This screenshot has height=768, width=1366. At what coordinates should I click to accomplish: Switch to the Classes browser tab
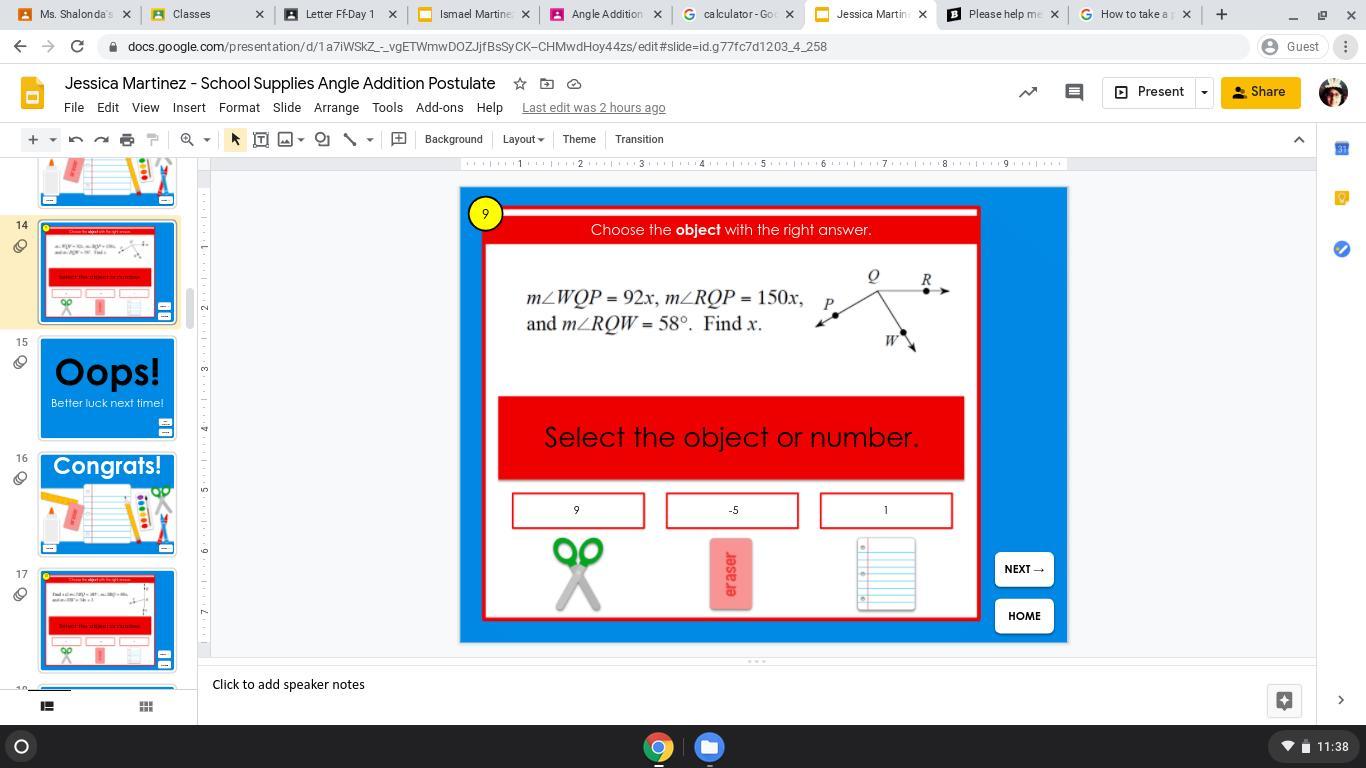coord(205,15)
